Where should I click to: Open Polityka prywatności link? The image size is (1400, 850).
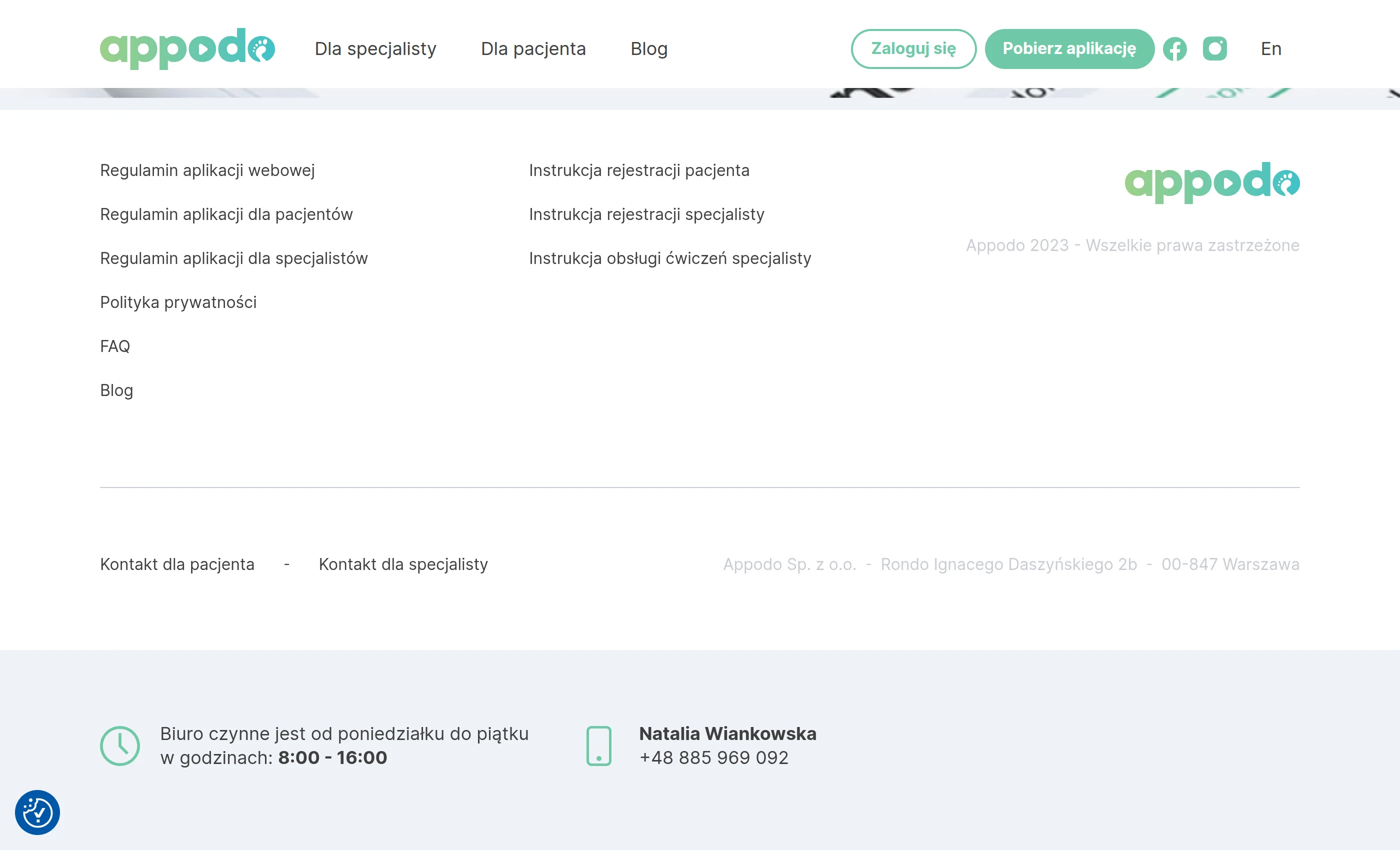(x=178, y=302)
